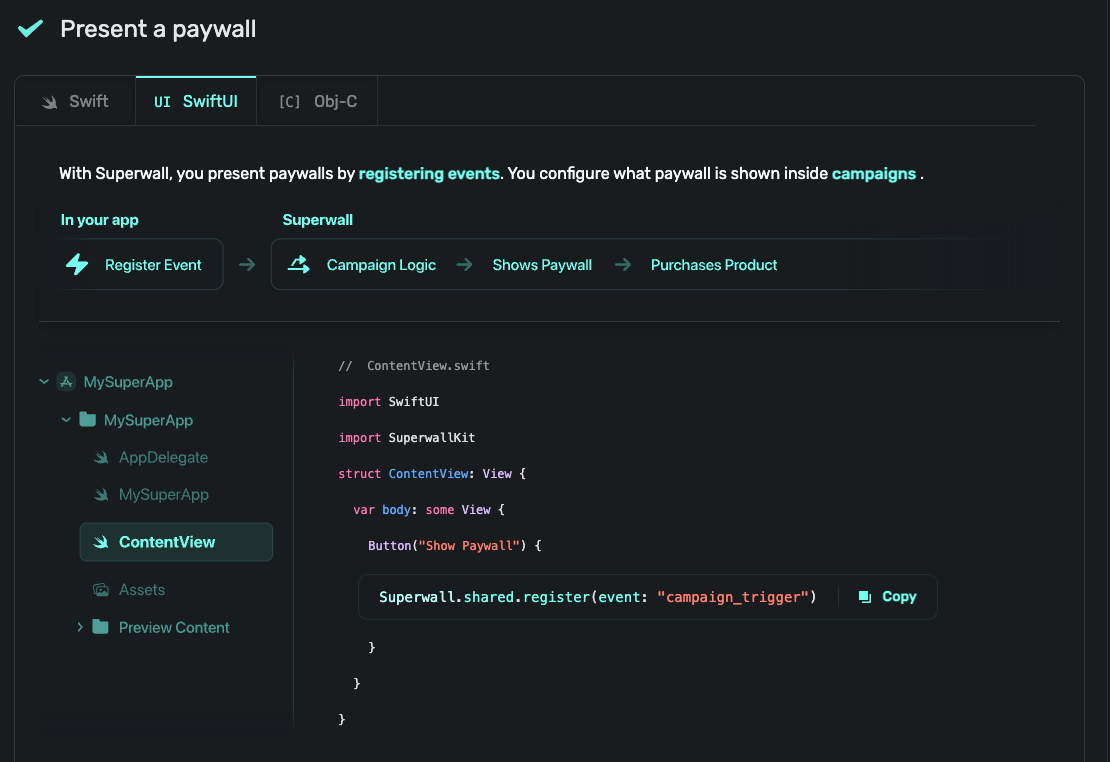Click the In your app label
Image resolution: width=1110 pixels, height=762 pixels.
[100, 220]
